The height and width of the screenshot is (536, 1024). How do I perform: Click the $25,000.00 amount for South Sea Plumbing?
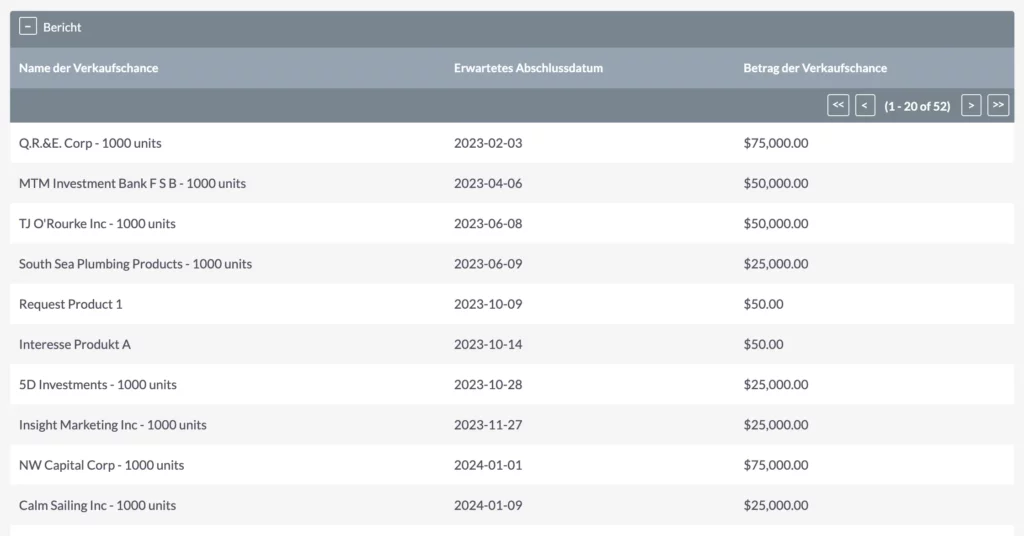[776, 264]
